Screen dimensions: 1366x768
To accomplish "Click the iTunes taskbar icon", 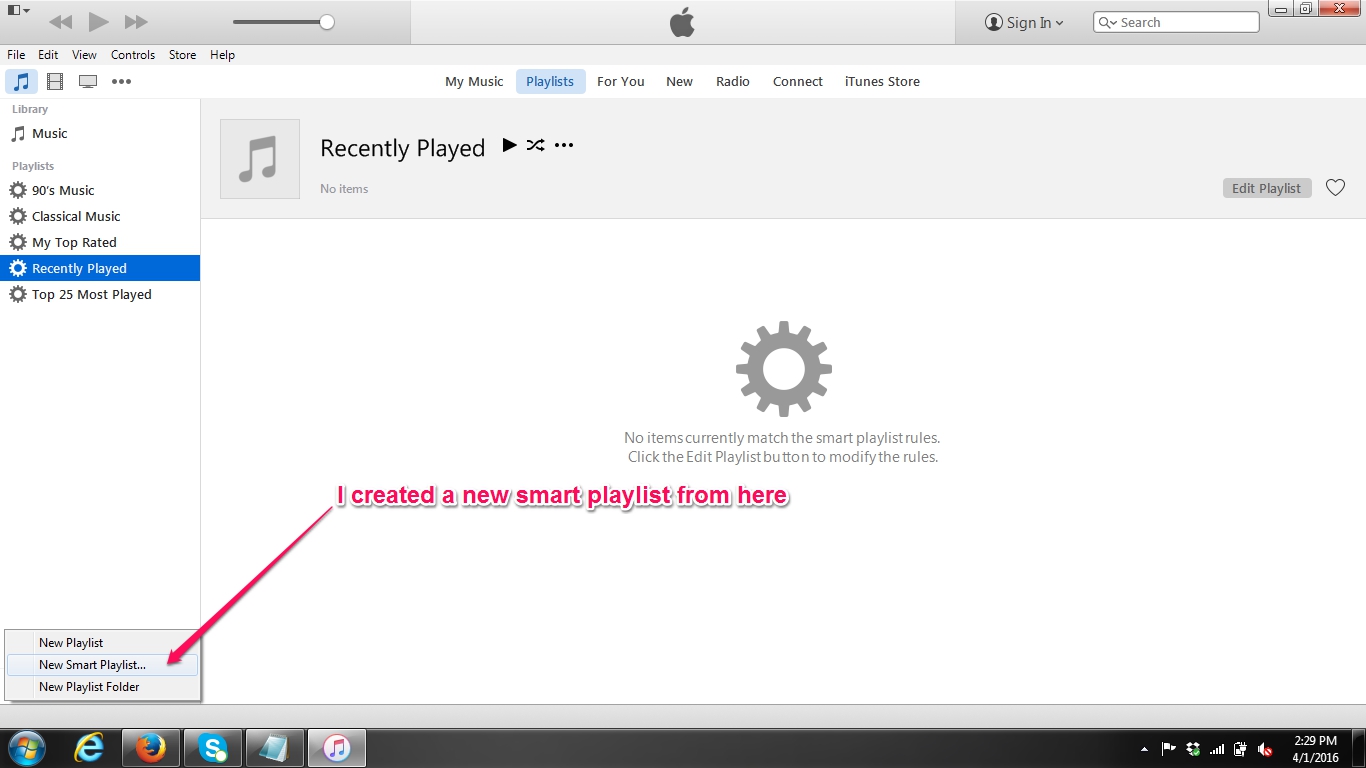I will (337, 748).
